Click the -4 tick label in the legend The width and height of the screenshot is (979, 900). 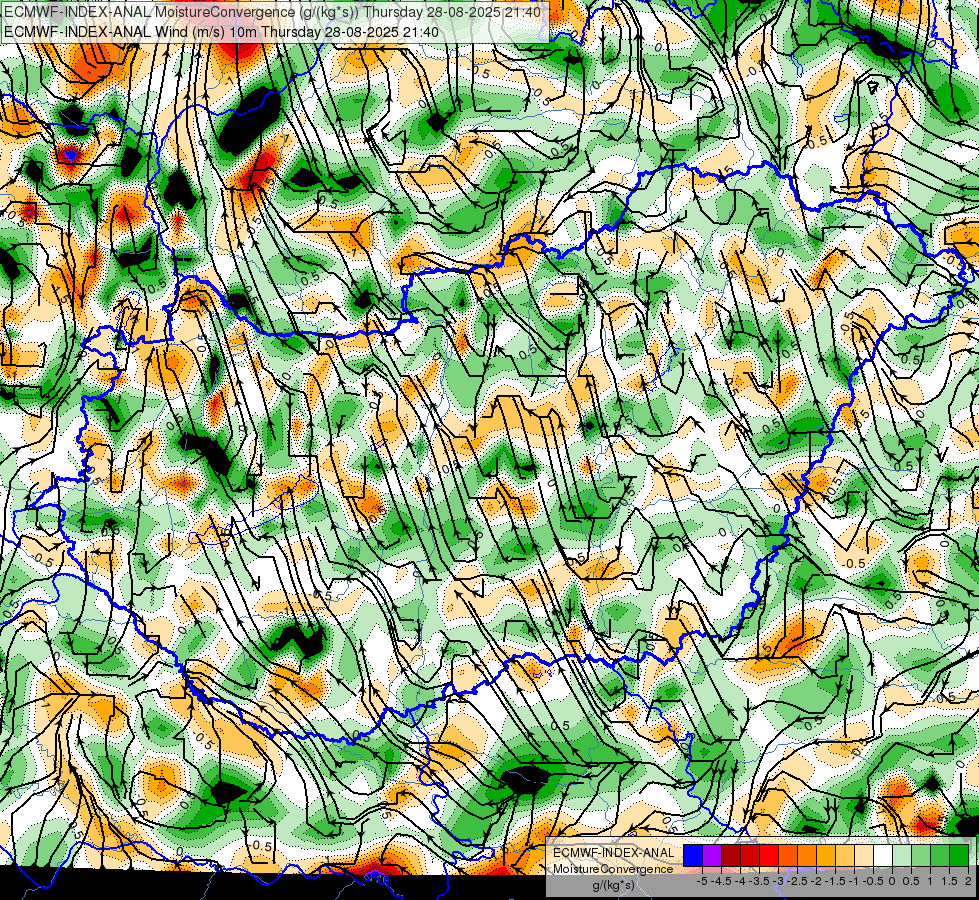coord(740,881)
